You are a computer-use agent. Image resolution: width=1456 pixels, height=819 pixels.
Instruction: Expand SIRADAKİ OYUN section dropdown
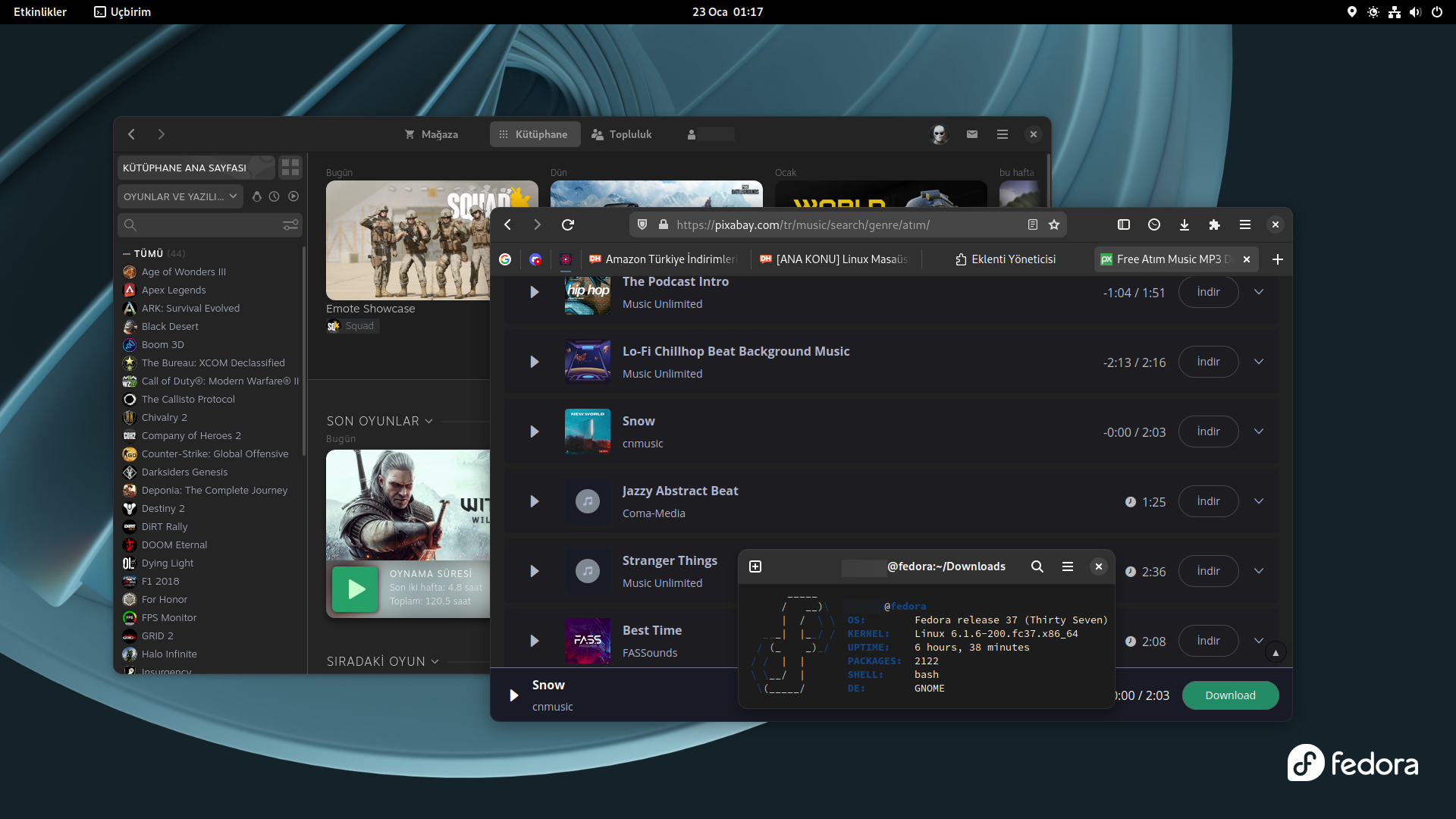[435, 661]
